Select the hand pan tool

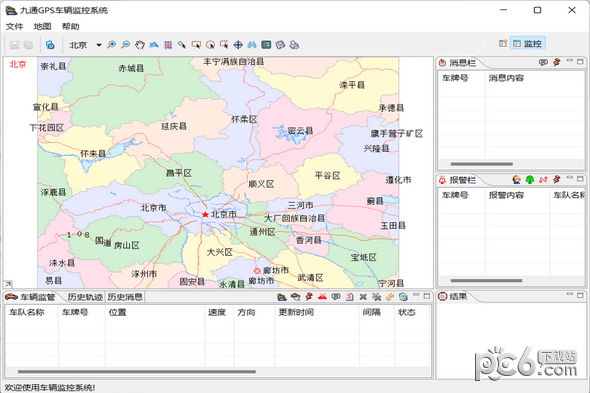[140, 45]
